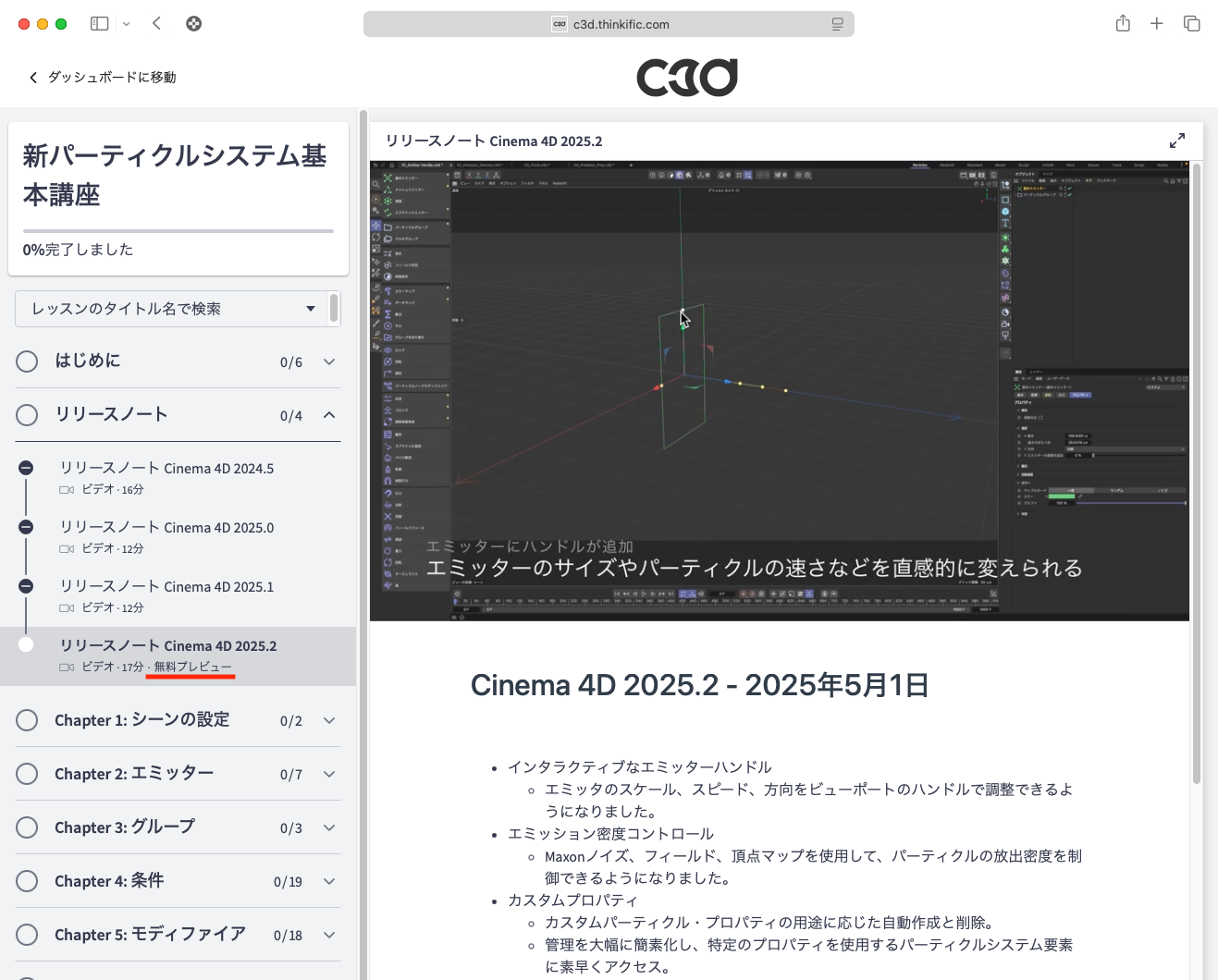
Task: Expand the はじめに section chevron
Action: point(329,361)
